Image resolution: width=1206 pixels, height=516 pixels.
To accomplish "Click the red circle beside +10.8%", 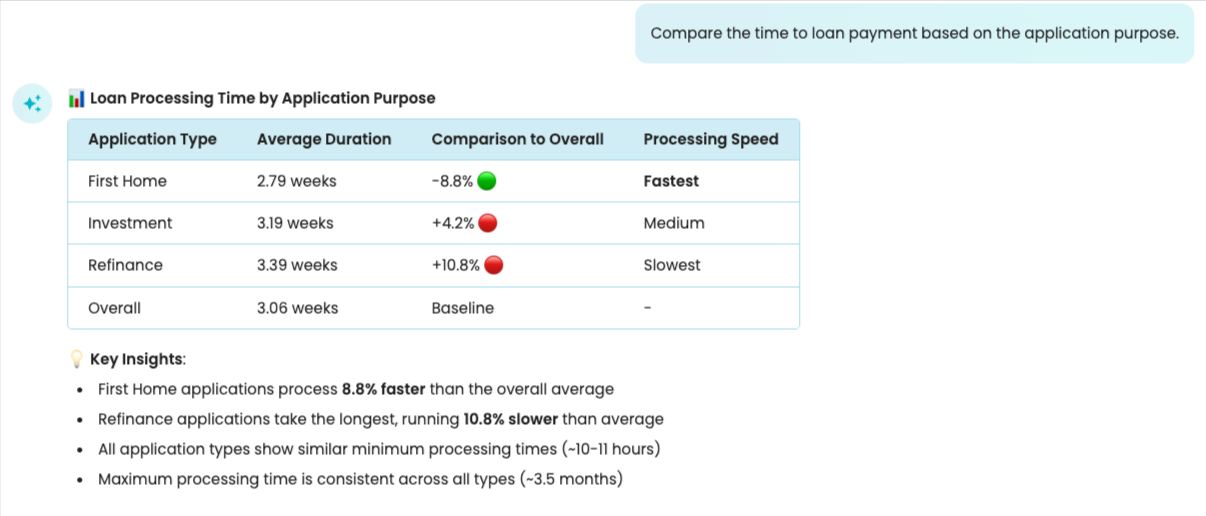I will point(493,265).
